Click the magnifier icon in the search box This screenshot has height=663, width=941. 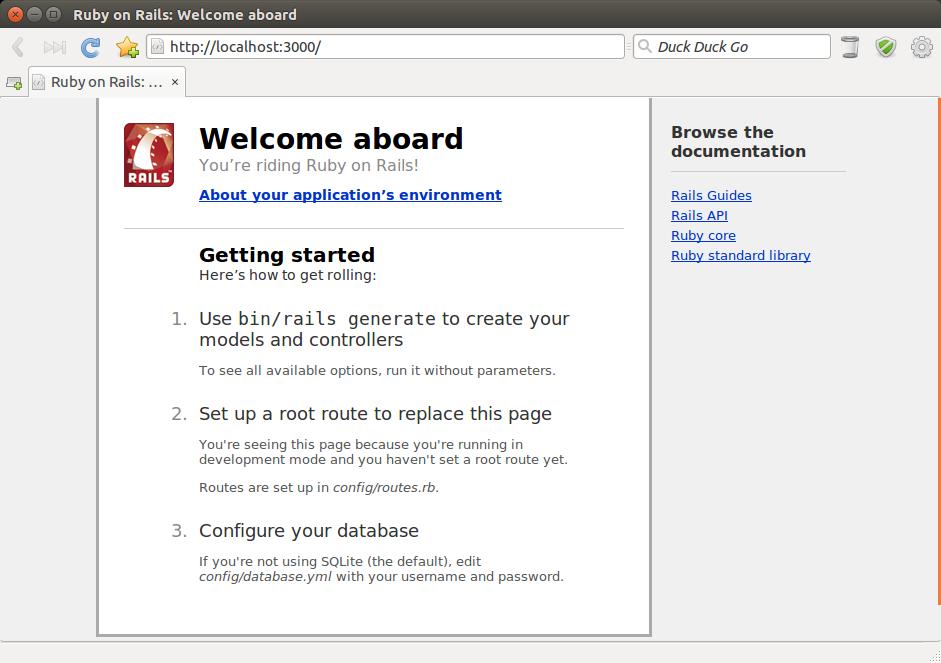tap(645, 46)
